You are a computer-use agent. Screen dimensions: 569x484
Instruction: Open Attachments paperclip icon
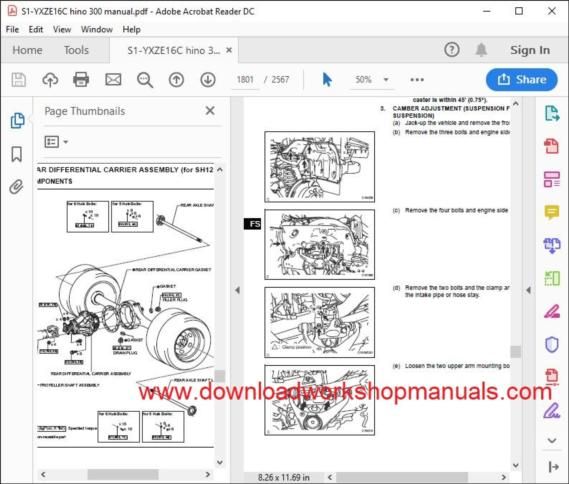pos(16,187)
